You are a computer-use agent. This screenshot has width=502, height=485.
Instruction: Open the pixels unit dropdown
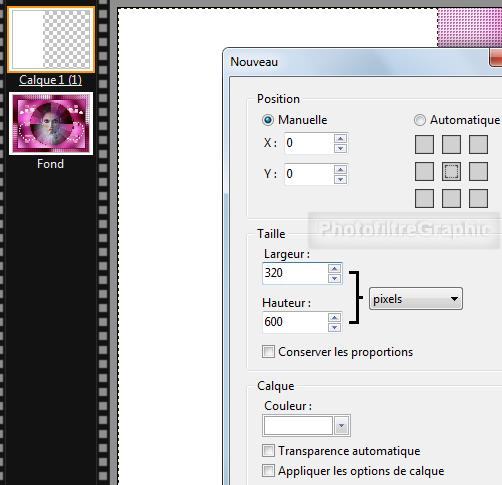pos(416,299)
